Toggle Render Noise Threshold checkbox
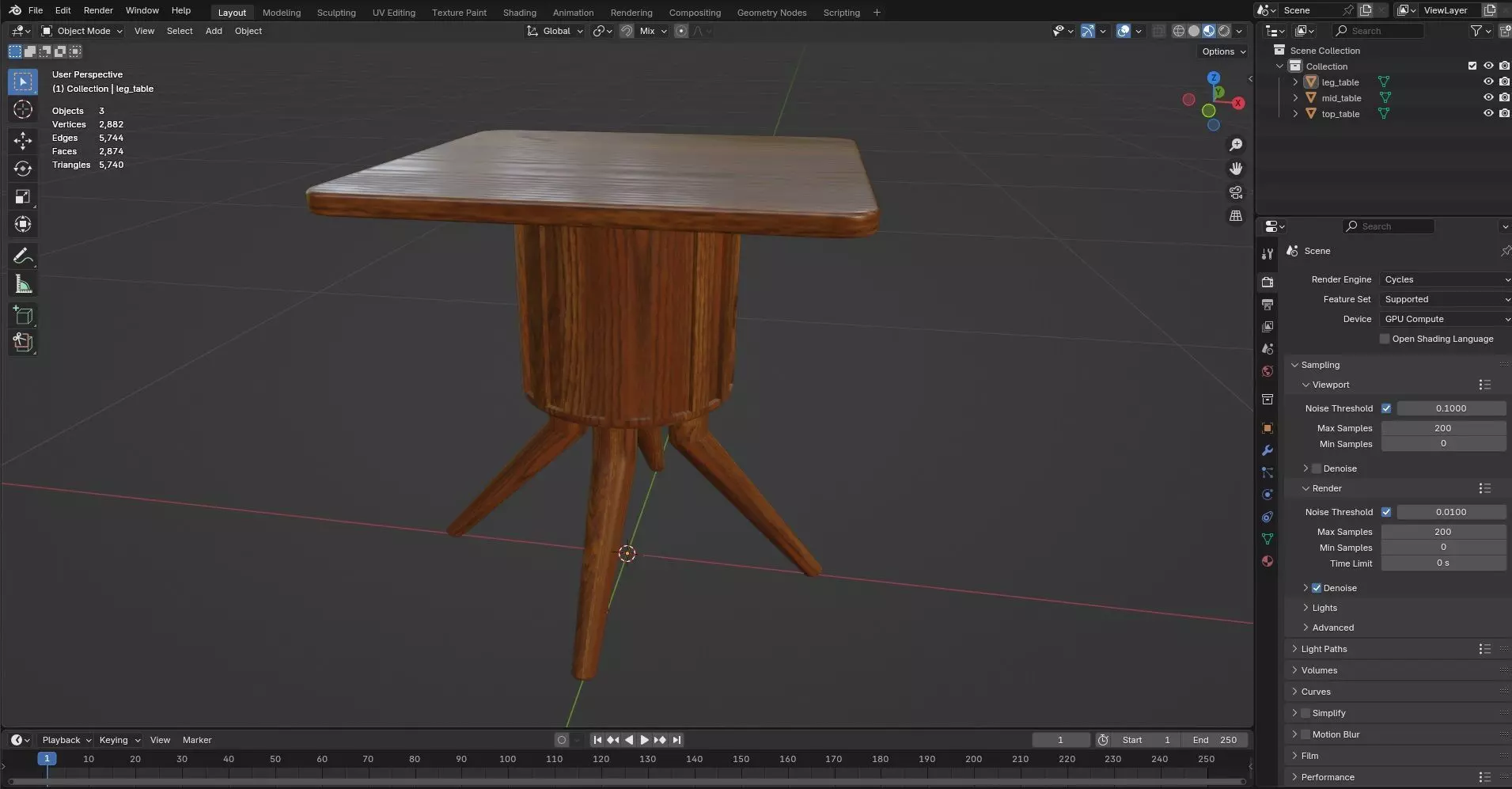Viewport: 1512px width, 789px height. [x=1386, y=512]
